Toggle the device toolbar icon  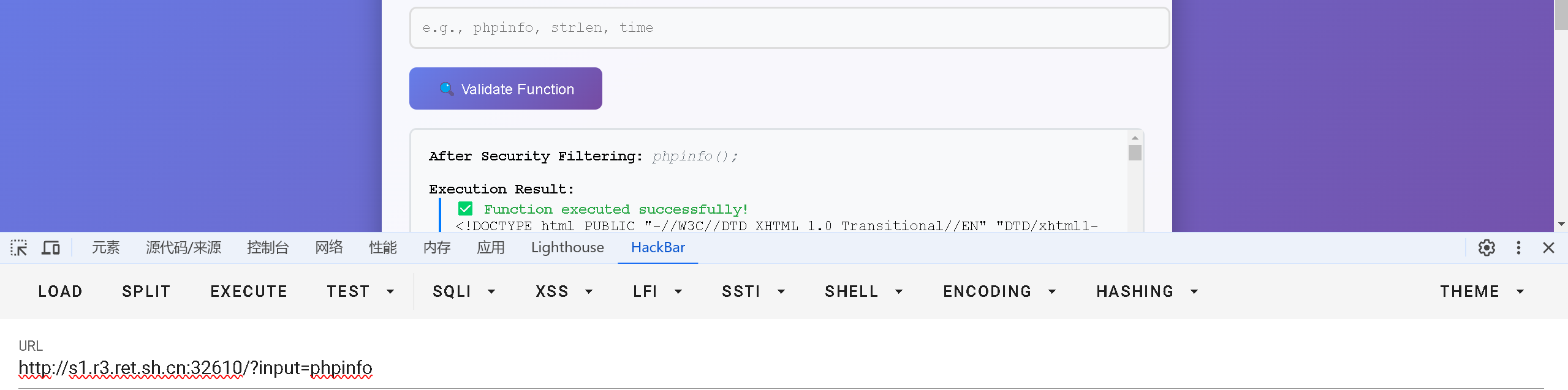point(51,248)
